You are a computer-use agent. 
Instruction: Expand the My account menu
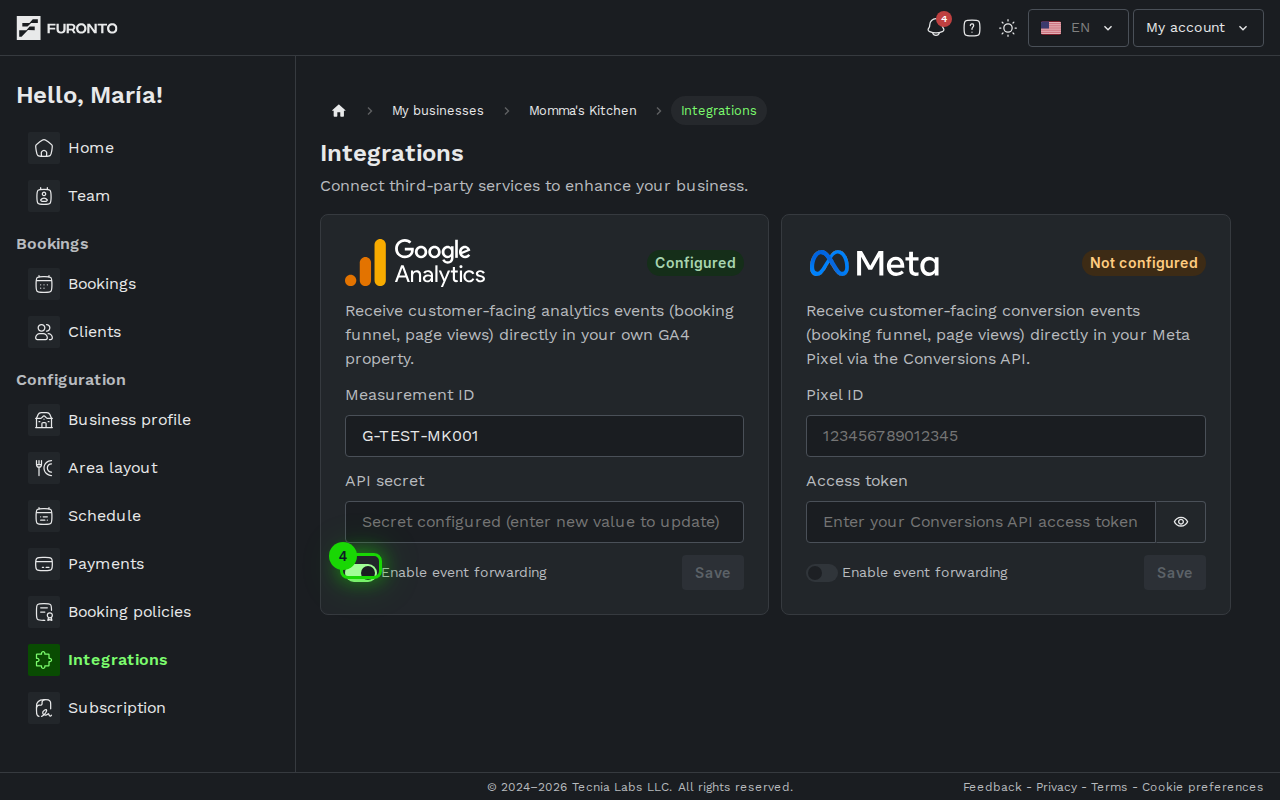[1198, 28]
